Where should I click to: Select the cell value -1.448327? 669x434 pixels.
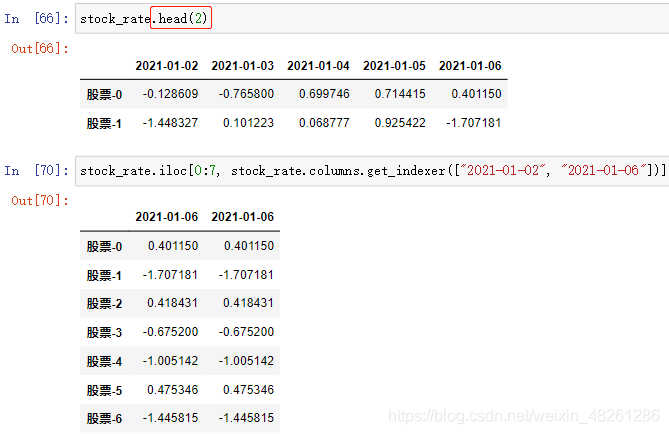(170, 123)
